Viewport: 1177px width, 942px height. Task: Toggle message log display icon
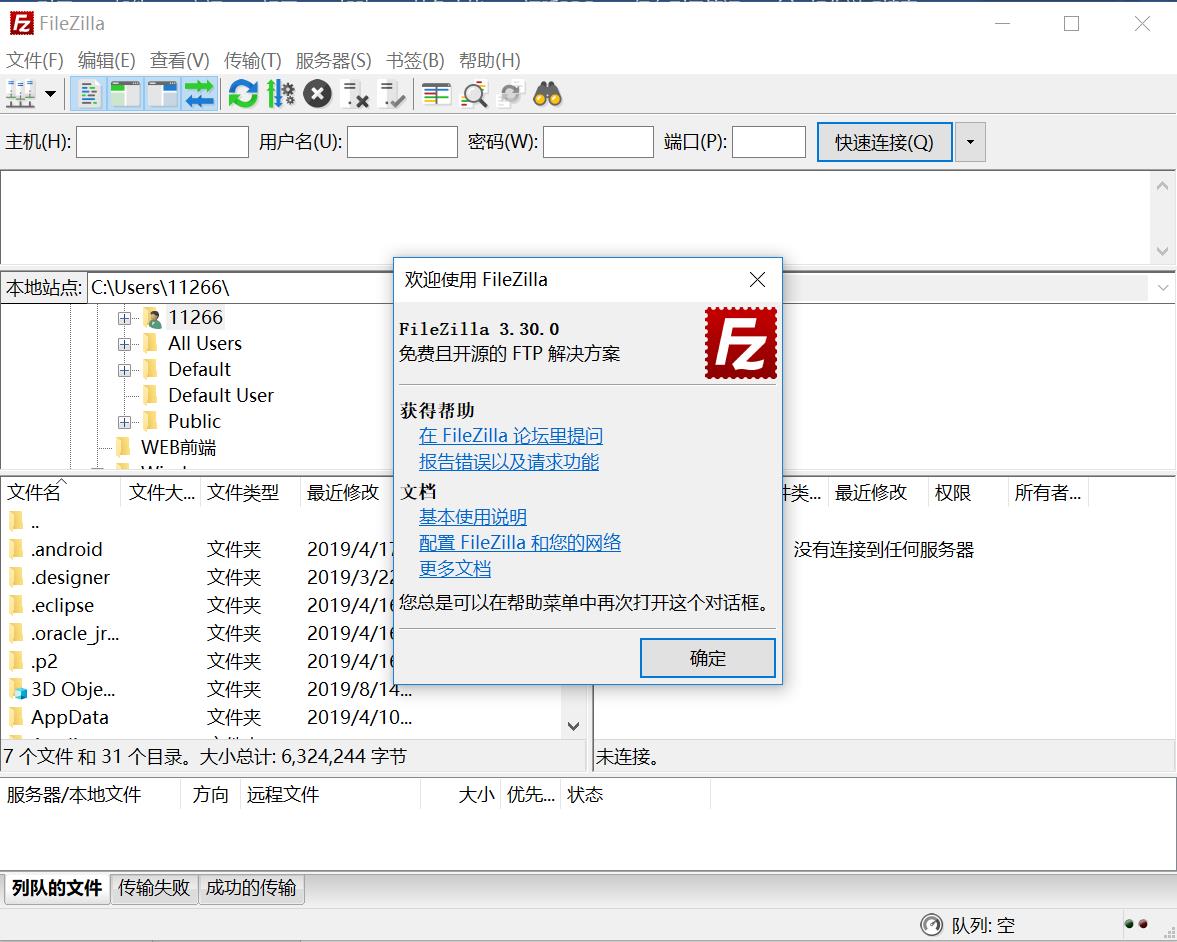tap(89, 95)
